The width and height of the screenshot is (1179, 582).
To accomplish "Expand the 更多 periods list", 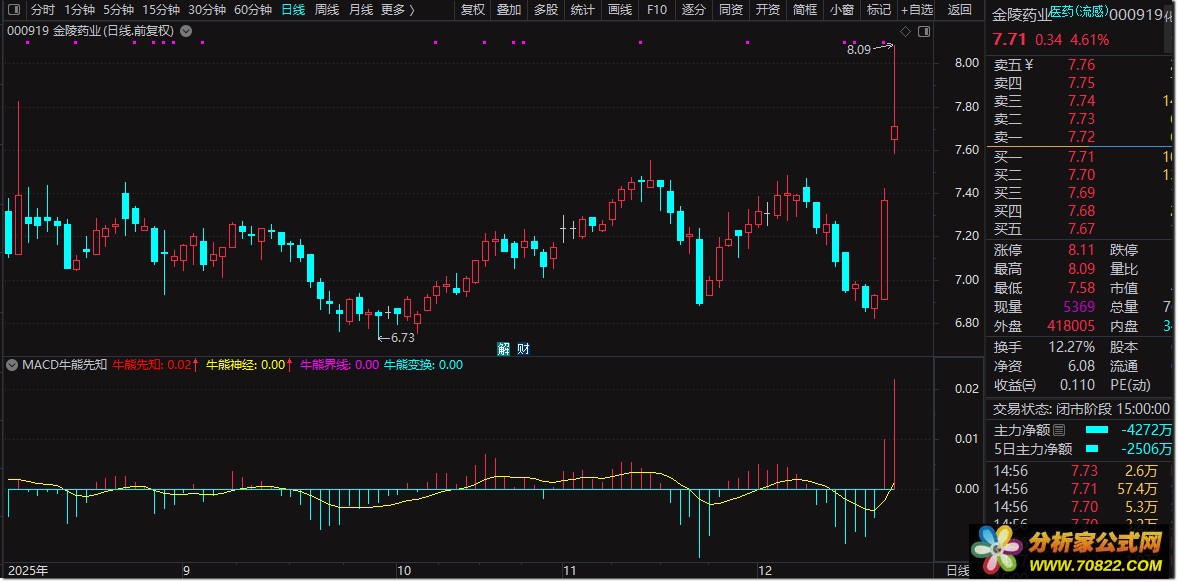I will (397, 10).
